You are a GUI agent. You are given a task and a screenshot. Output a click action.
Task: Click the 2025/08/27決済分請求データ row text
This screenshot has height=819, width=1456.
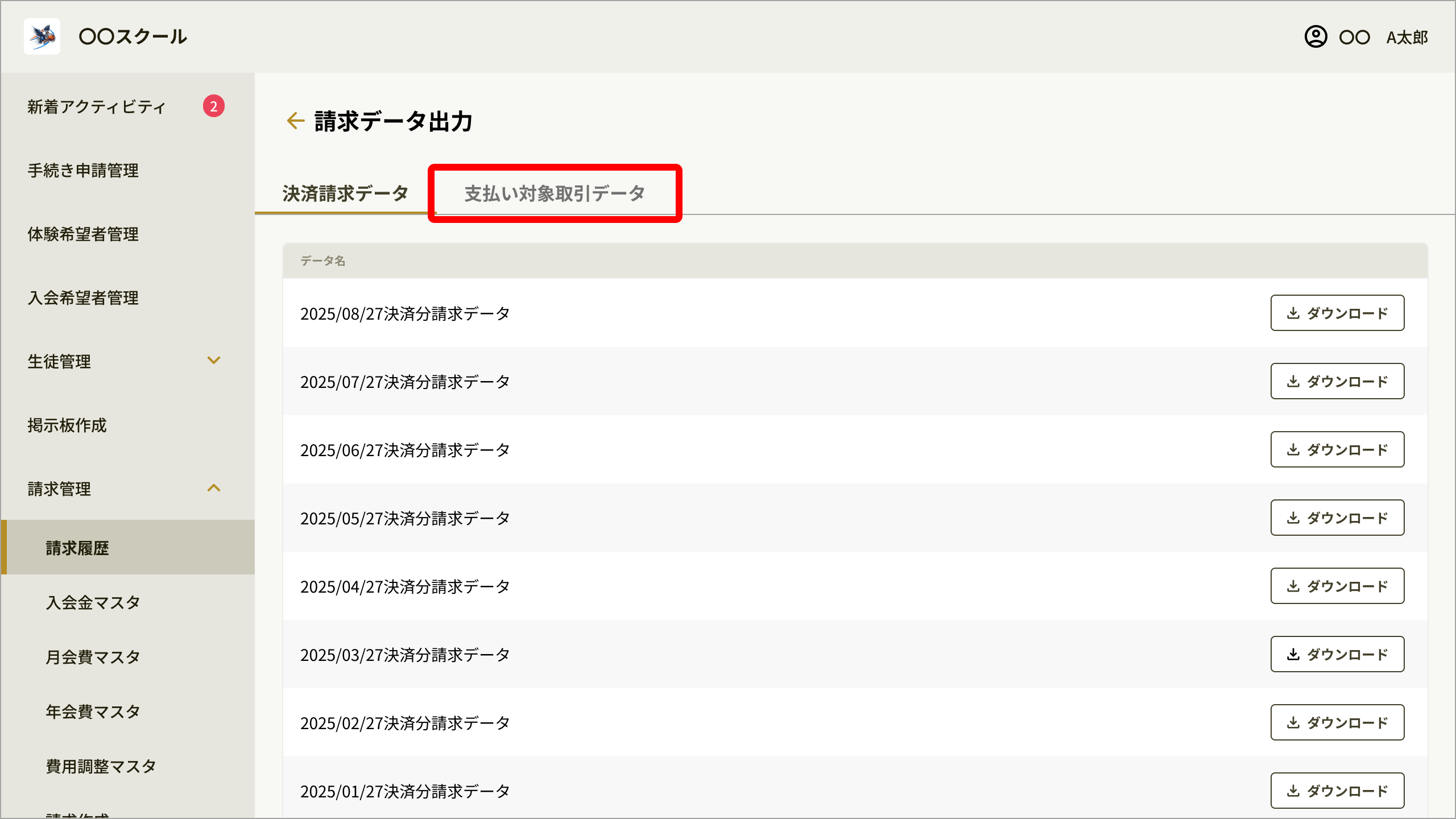[x=405, y=314]
